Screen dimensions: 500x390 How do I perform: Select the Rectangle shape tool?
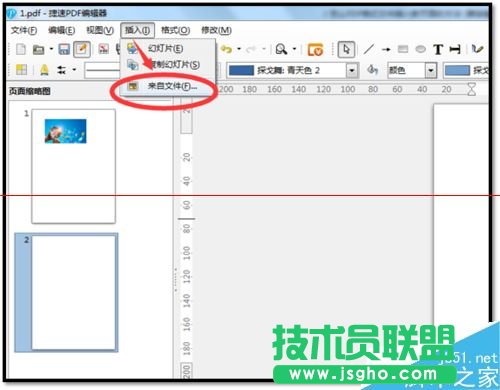pyautogui.click(x=403, y=49)
